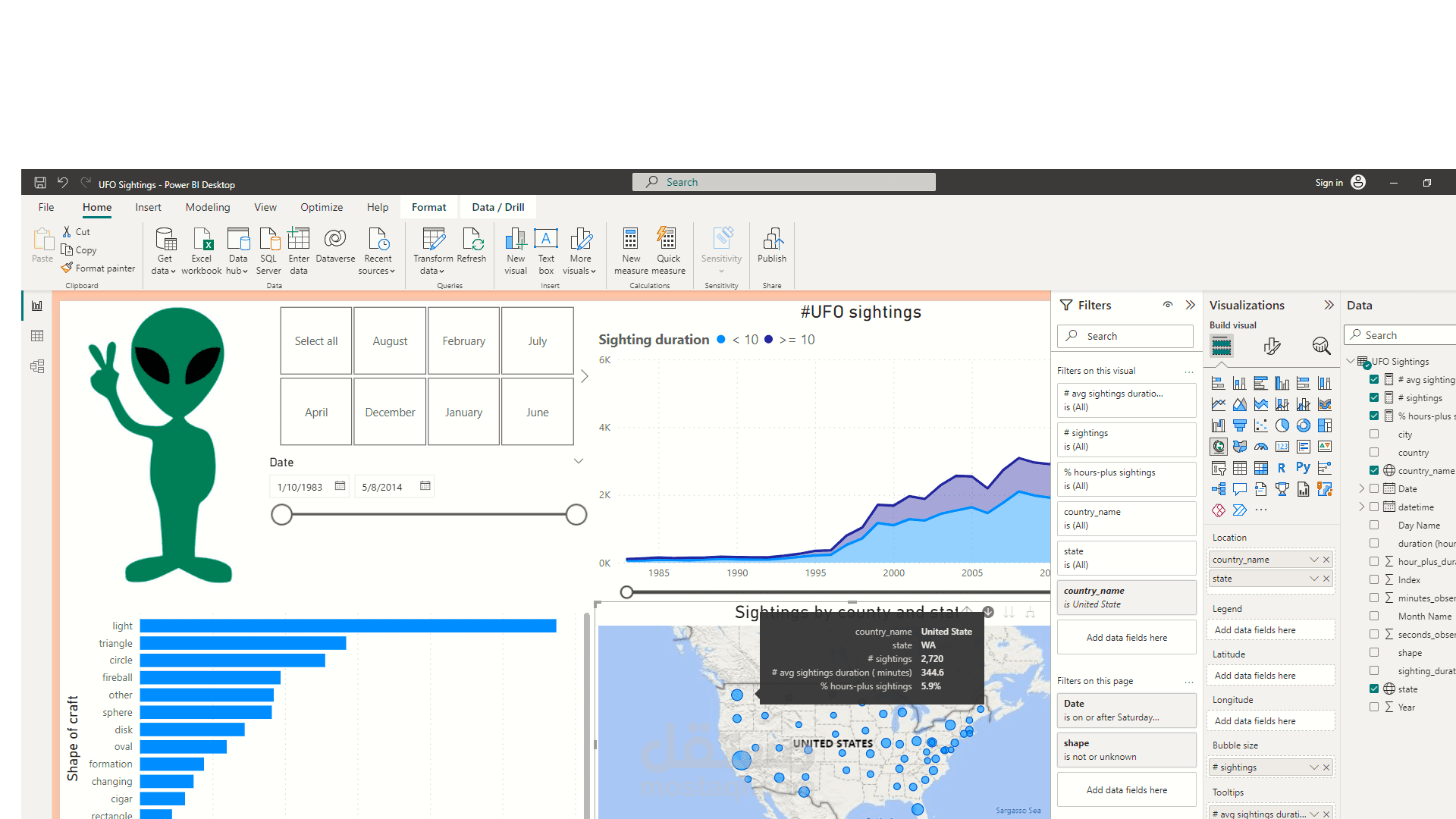The width and height of the screenshot is (1456, 819).
Task: Click the date slider end handle
Action: [576, 515]
